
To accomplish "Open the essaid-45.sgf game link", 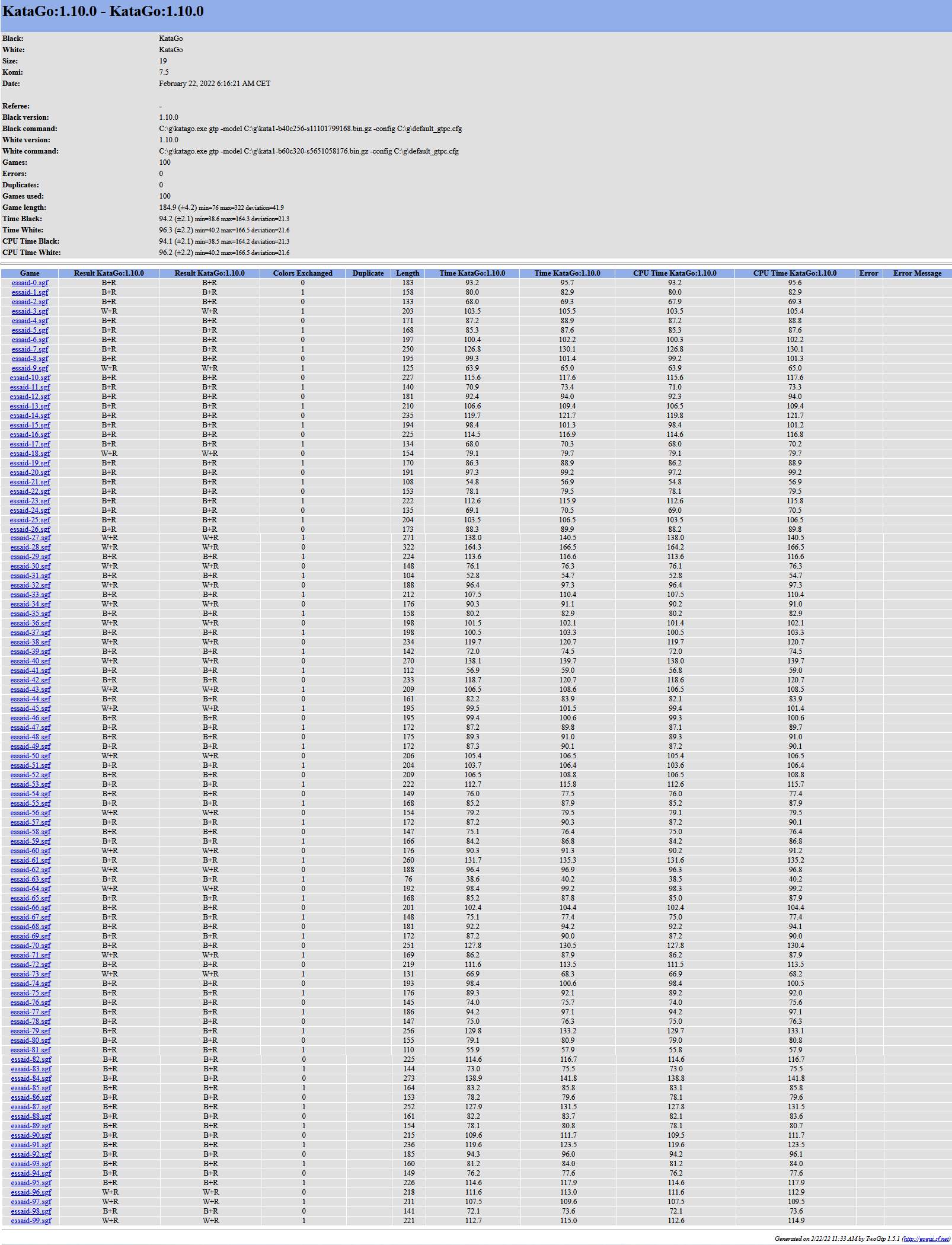I will (x=30, y=708).
